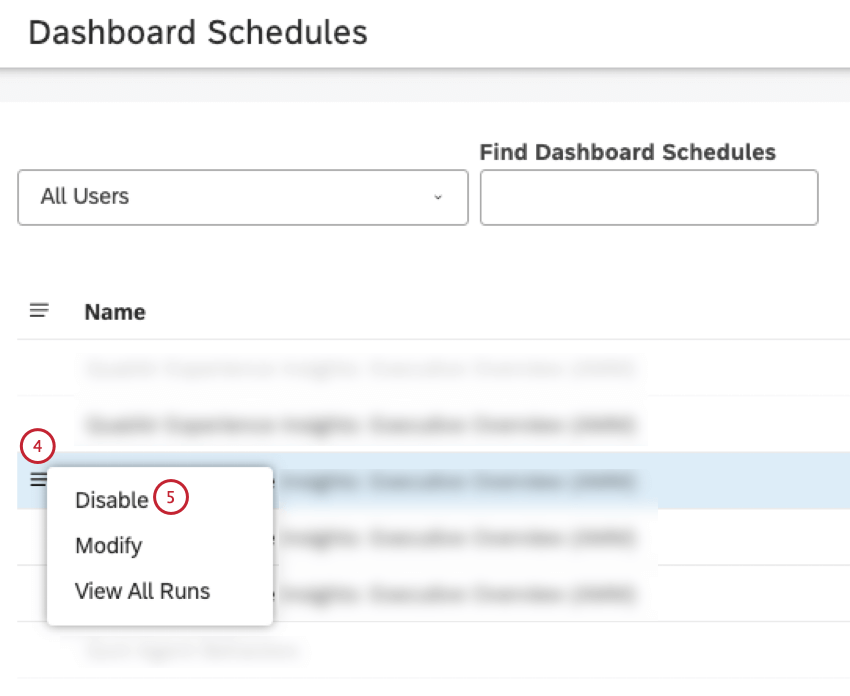Sort by the Name column header
The width and height of the screenshot is (850, 696).
pyautogui.click(x=115, y=312)
